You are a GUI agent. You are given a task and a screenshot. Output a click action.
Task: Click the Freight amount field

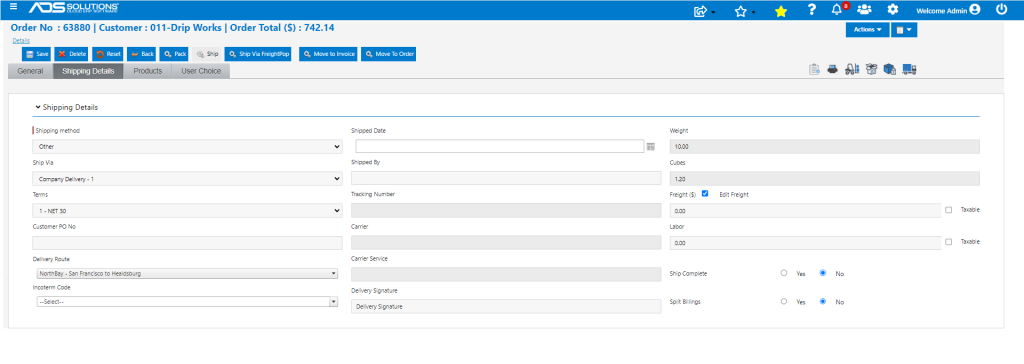[x=805, y=210]
